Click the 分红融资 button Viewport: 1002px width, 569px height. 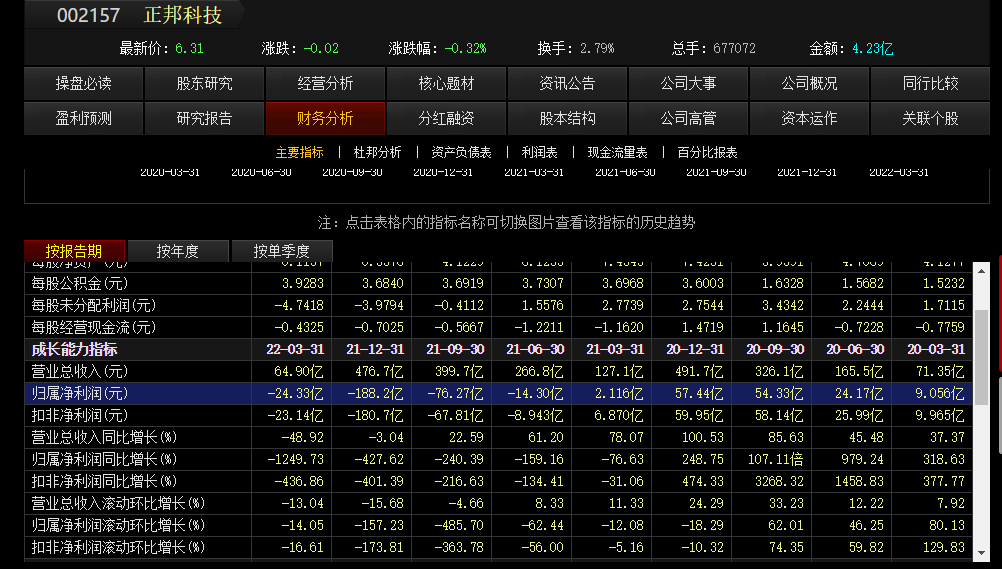[x=446, y=118]
